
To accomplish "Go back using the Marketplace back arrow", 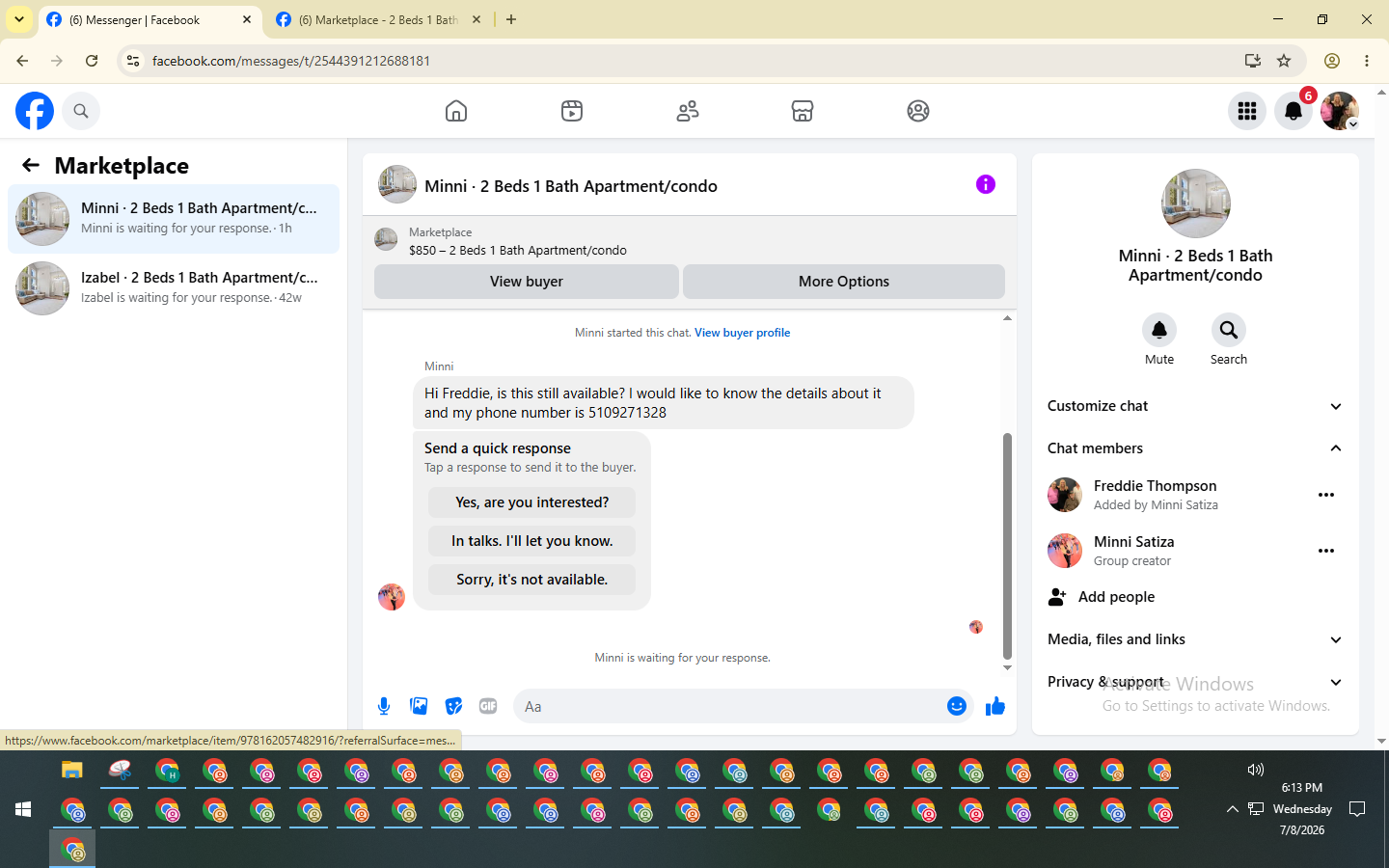I will click(x=31, y=165).
